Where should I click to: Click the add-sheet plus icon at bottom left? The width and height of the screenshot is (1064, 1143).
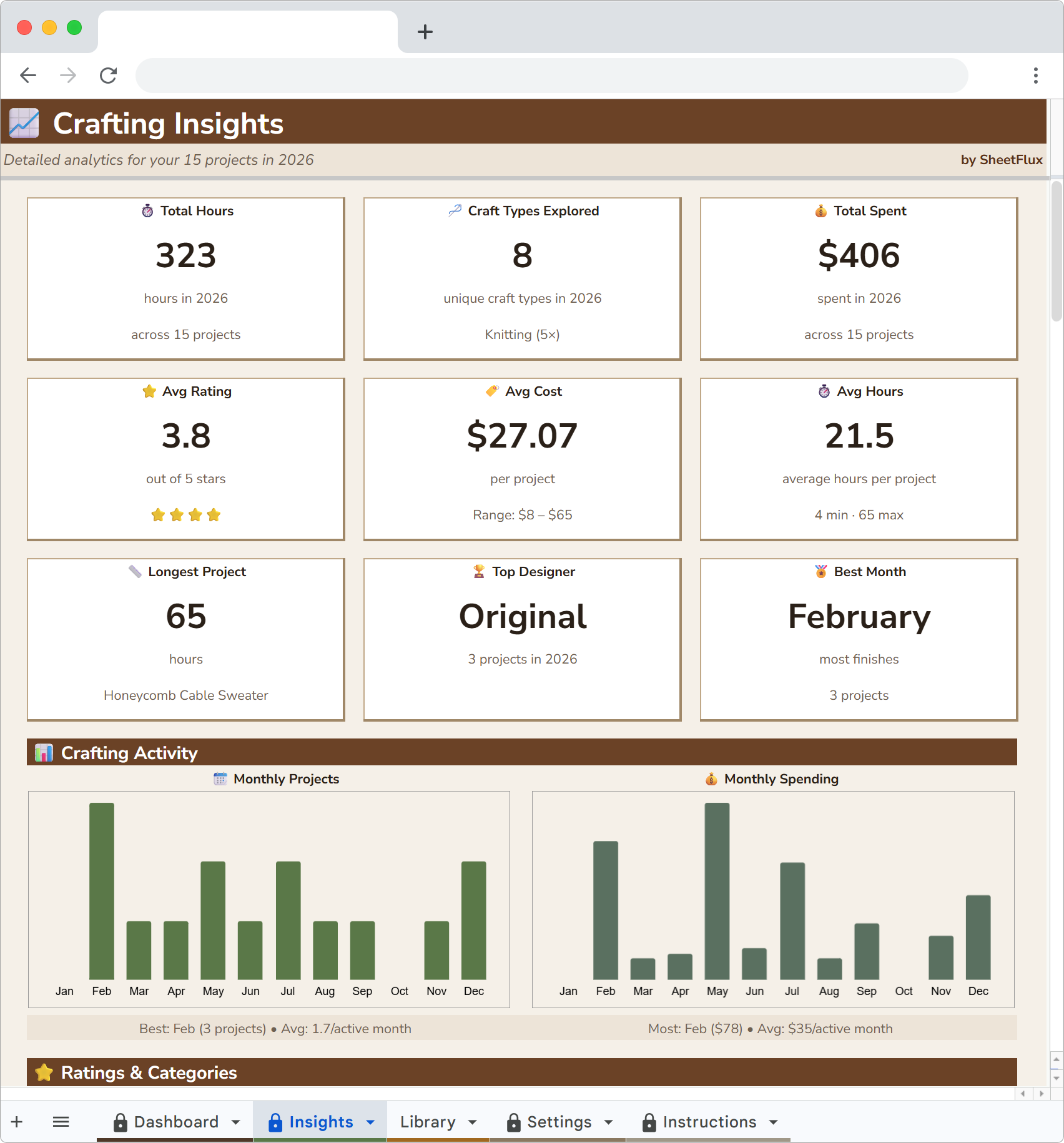(16, 1121)
